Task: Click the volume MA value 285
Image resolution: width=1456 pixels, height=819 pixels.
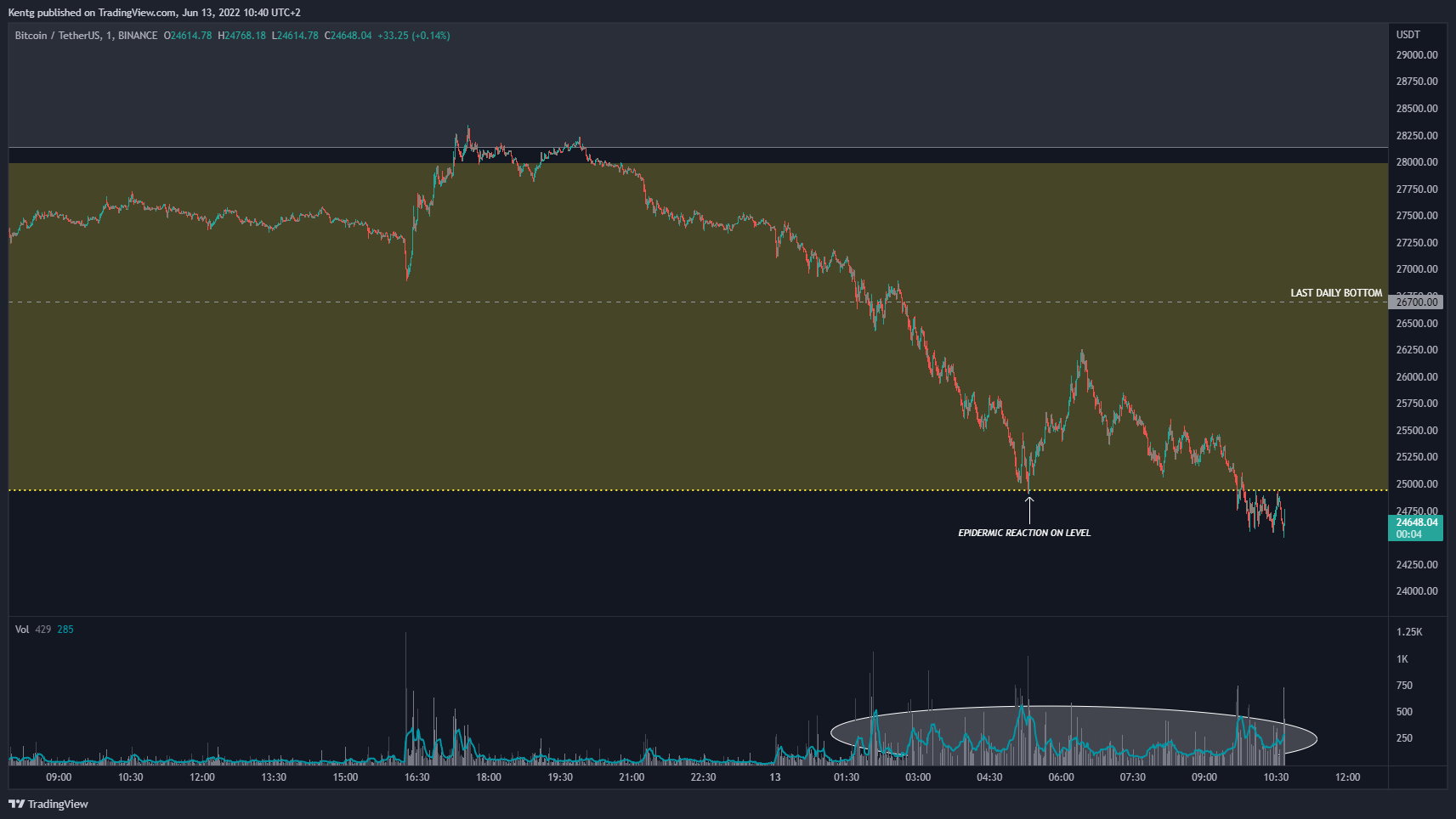Action: (x=65, y=630)
